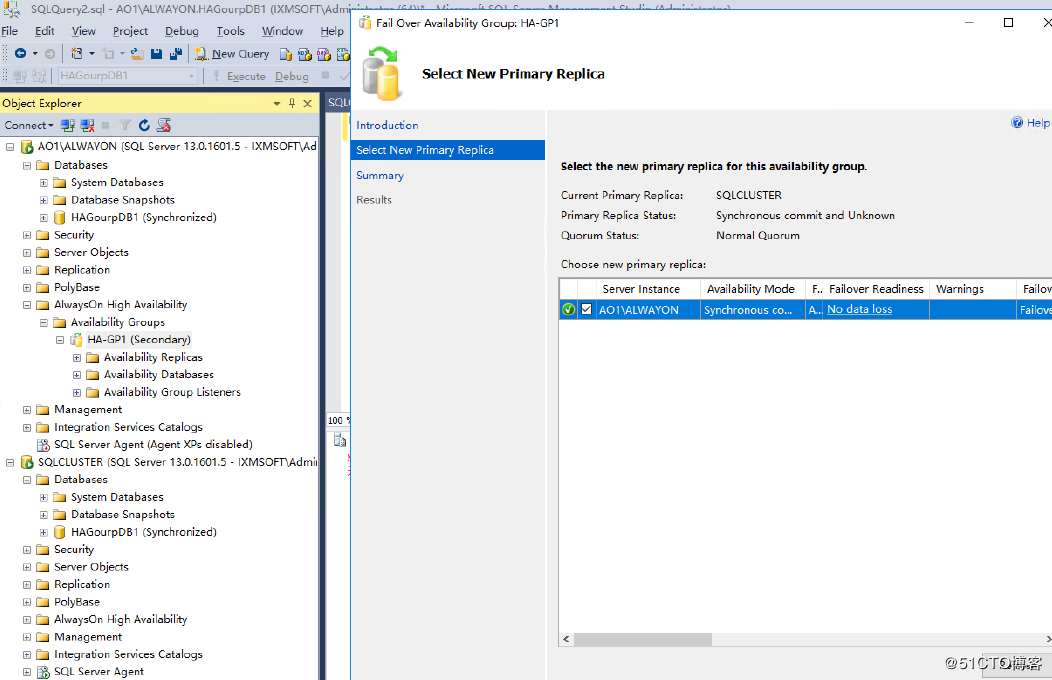Click the Refresh icon in Object Explorer
Image resolution: width=1052 pixels, height=680 pixels.
[x=144, y=125]
